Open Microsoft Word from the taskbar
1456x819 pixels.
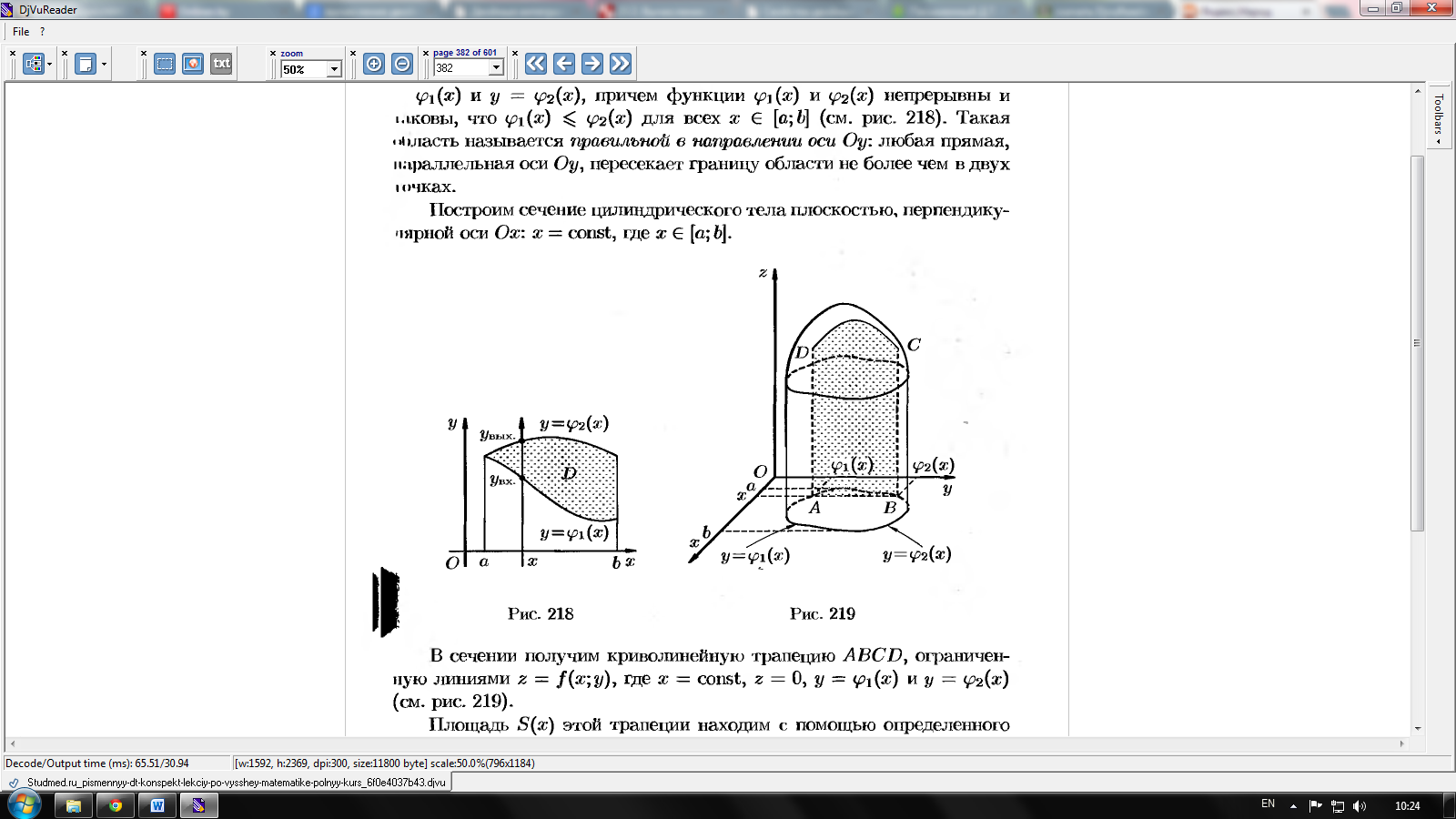point(157,805)
